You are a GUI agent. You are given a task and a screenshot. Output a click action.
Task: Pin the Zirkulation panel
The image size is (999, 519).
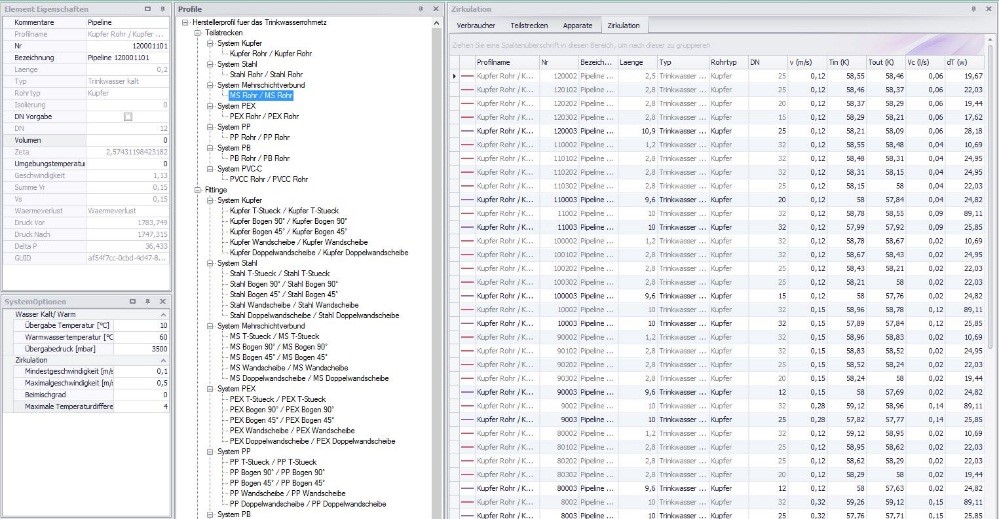click(974, 9)
